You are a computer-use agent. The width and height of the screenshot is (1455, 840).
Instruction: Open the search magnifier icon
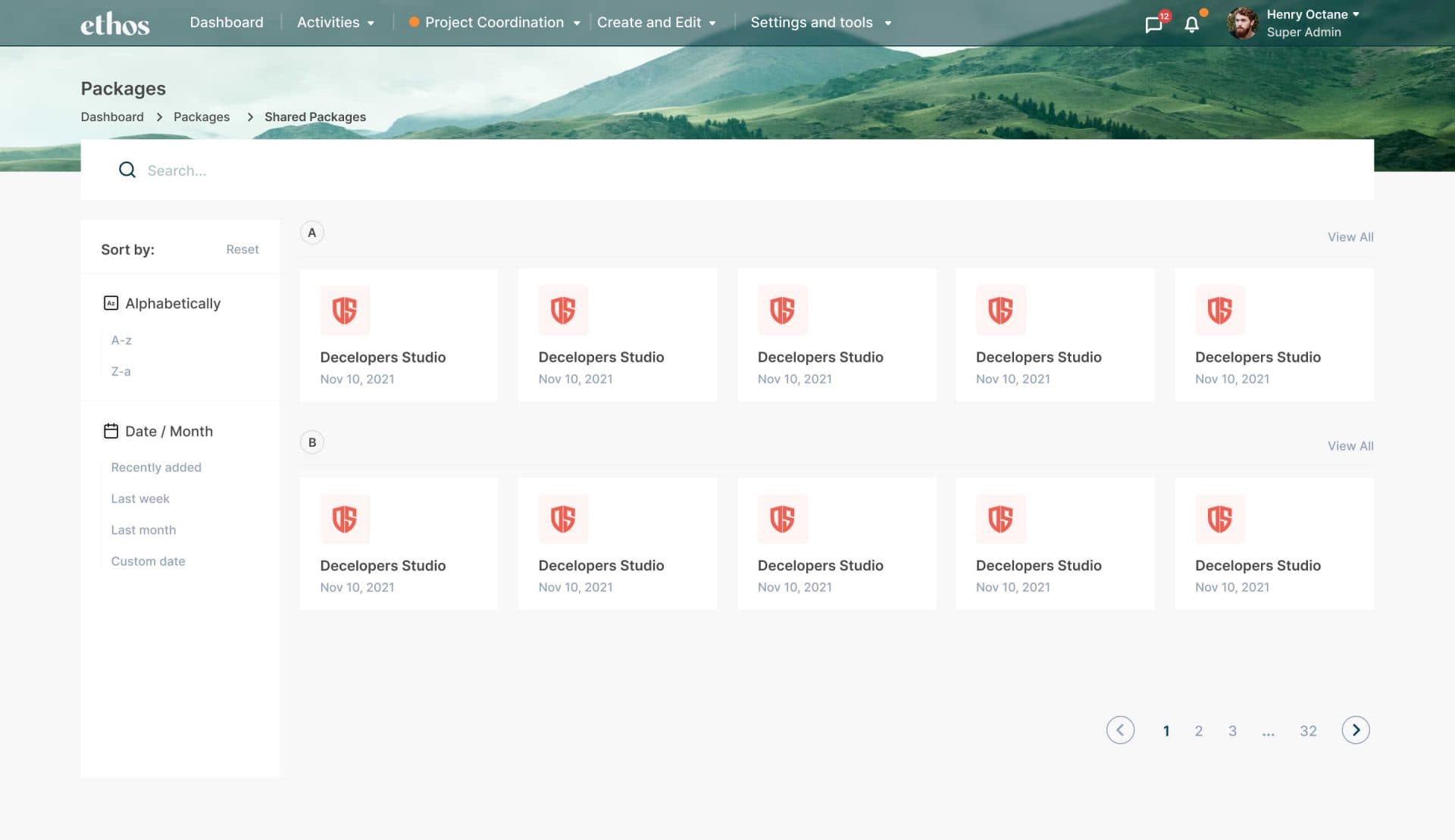pos(127,170)
